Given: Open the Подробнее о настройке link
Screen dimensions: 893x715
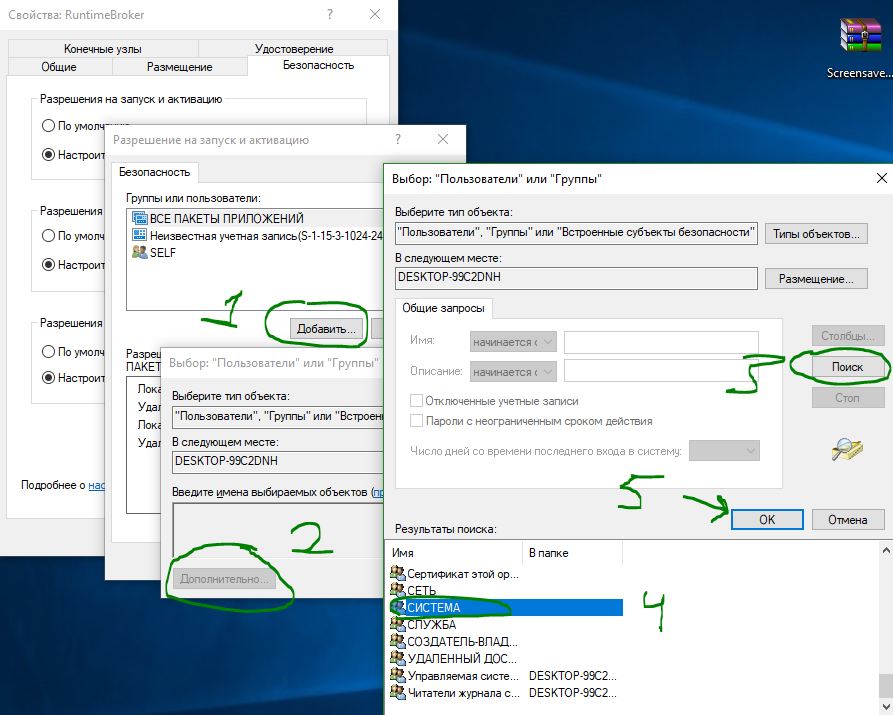Looking at the screenshot, I should click(96, 485).
